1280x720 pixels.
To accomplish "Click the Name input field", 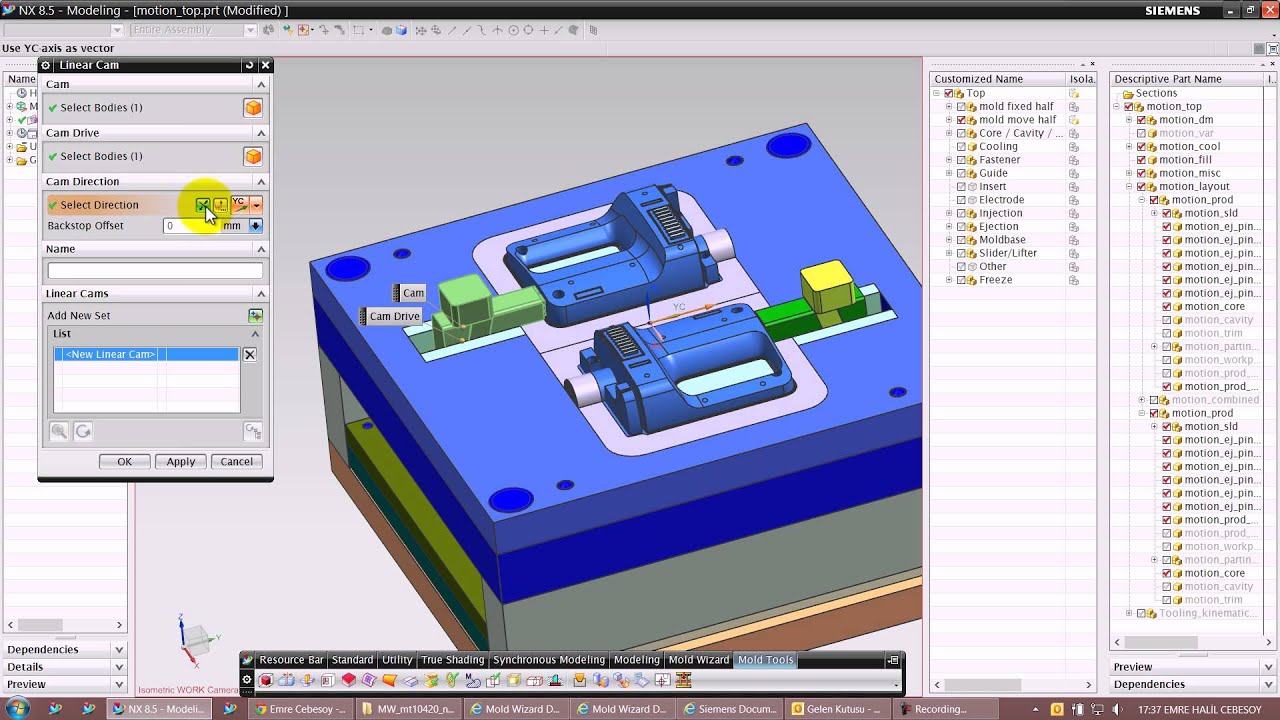I will 155,271.
